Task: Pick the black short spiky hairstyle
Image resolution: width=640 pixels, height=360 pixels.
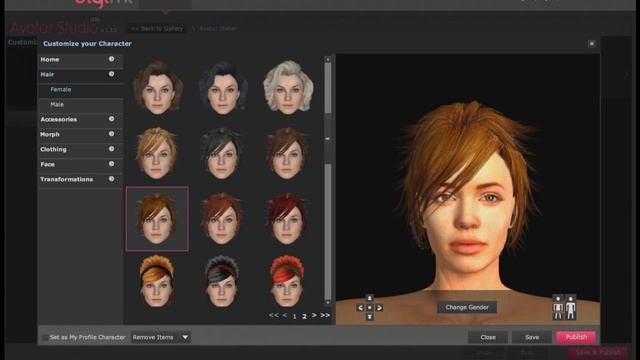Action: click(x=222, y=153)
